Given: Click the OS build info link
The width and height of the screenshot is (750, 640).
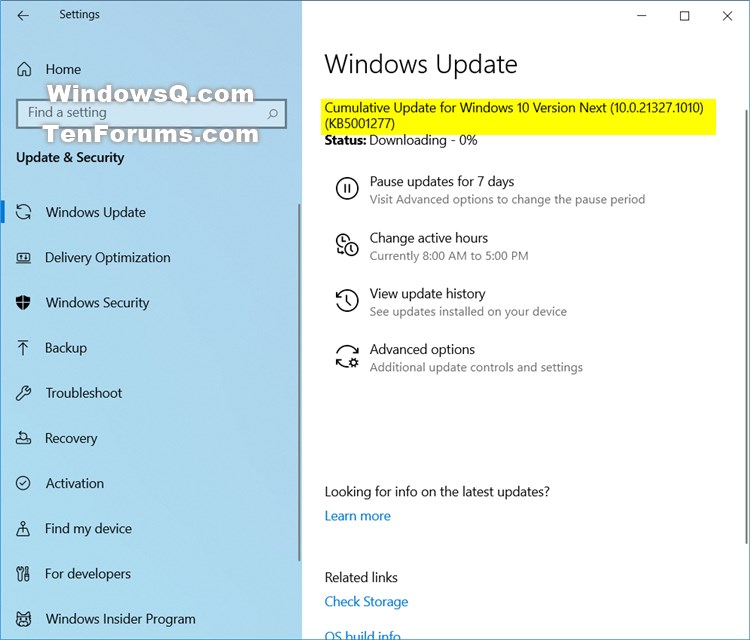Looking at the screenshot, I should 363,635.
